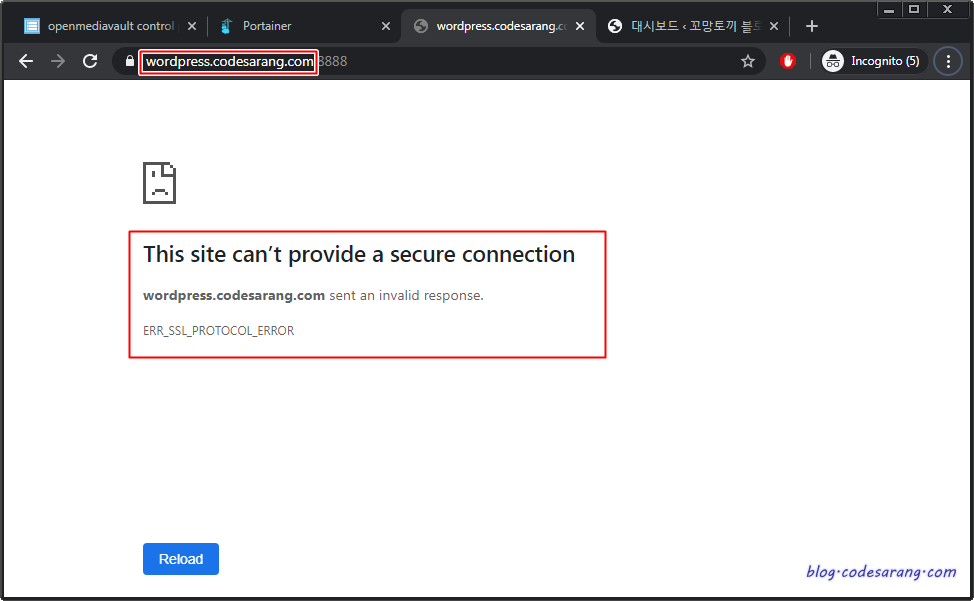The image size is (974, 601).
Task: Switch to the 대시보드 꼬망토끼 tab
Action: [x=692, y=26]
